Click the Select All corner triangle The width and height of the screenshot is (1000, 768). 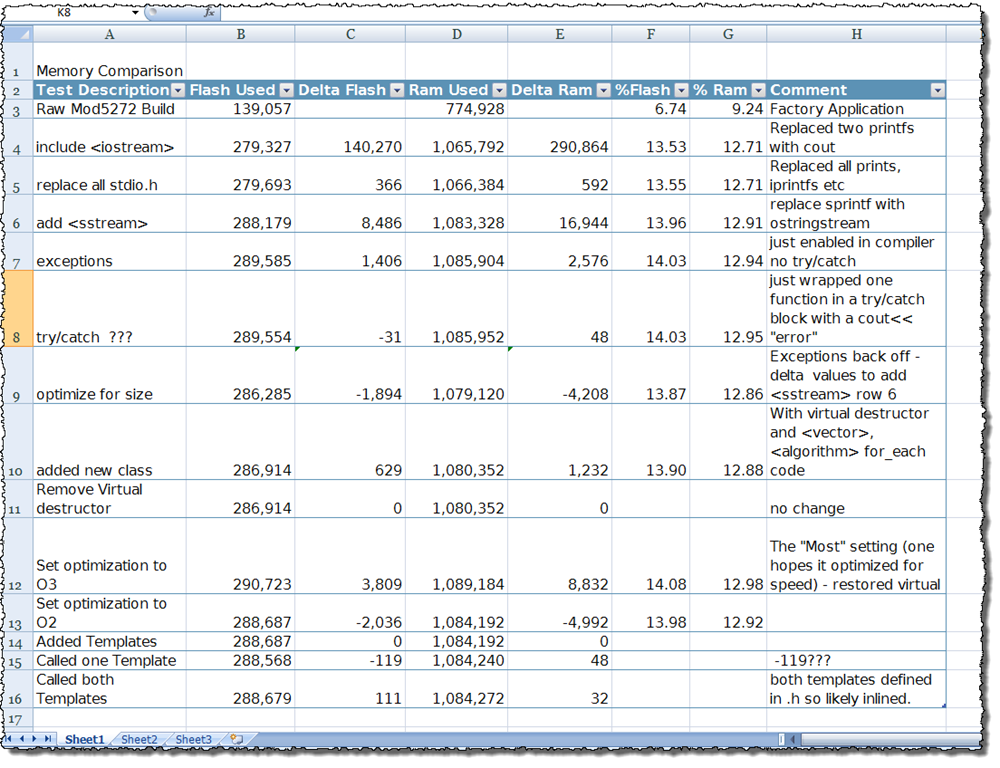coord(18,34)
